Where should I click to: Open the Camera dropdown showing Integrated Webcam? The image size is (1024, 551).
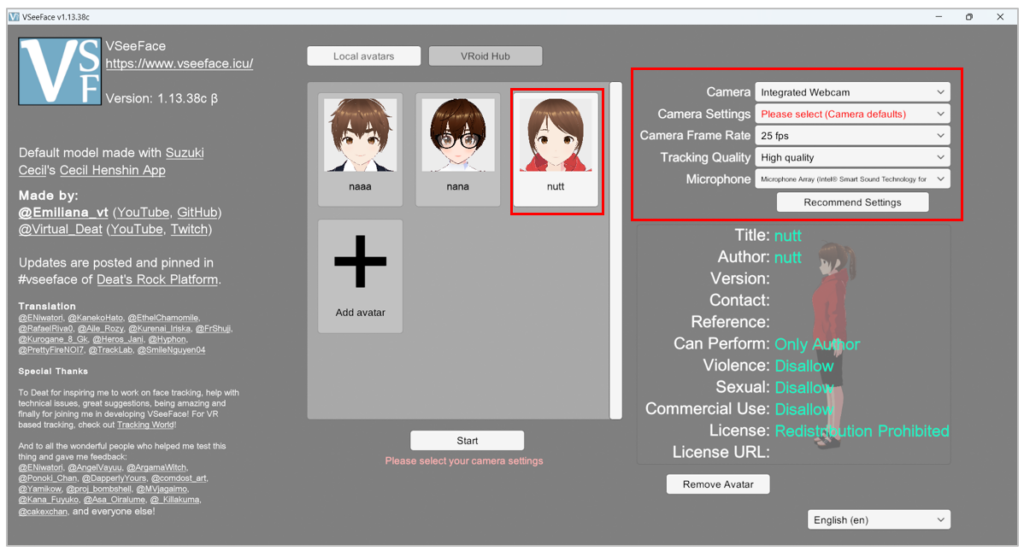(851, 92)
